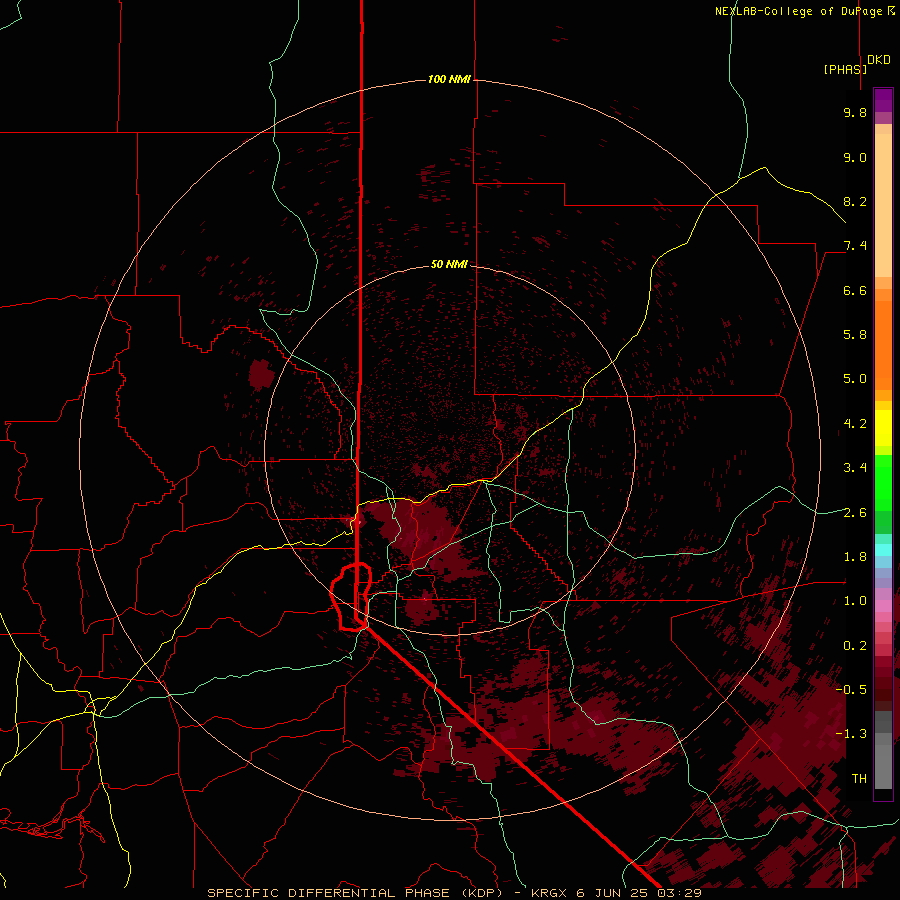The image size is (900, 900).
Task: Click the [PHAS] unit label
Action: pos(845,69)
